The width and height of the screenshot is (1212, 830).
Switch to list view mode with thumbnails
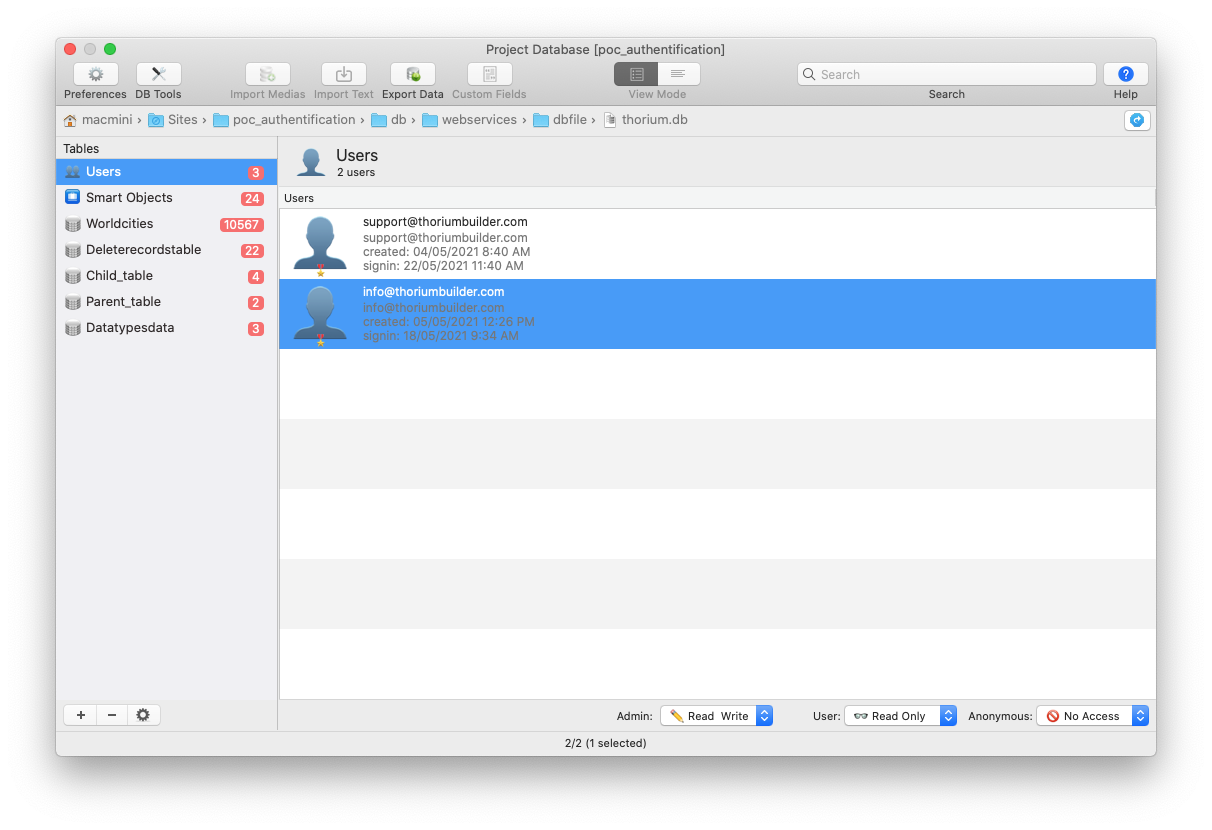click(x=636, y=74)
